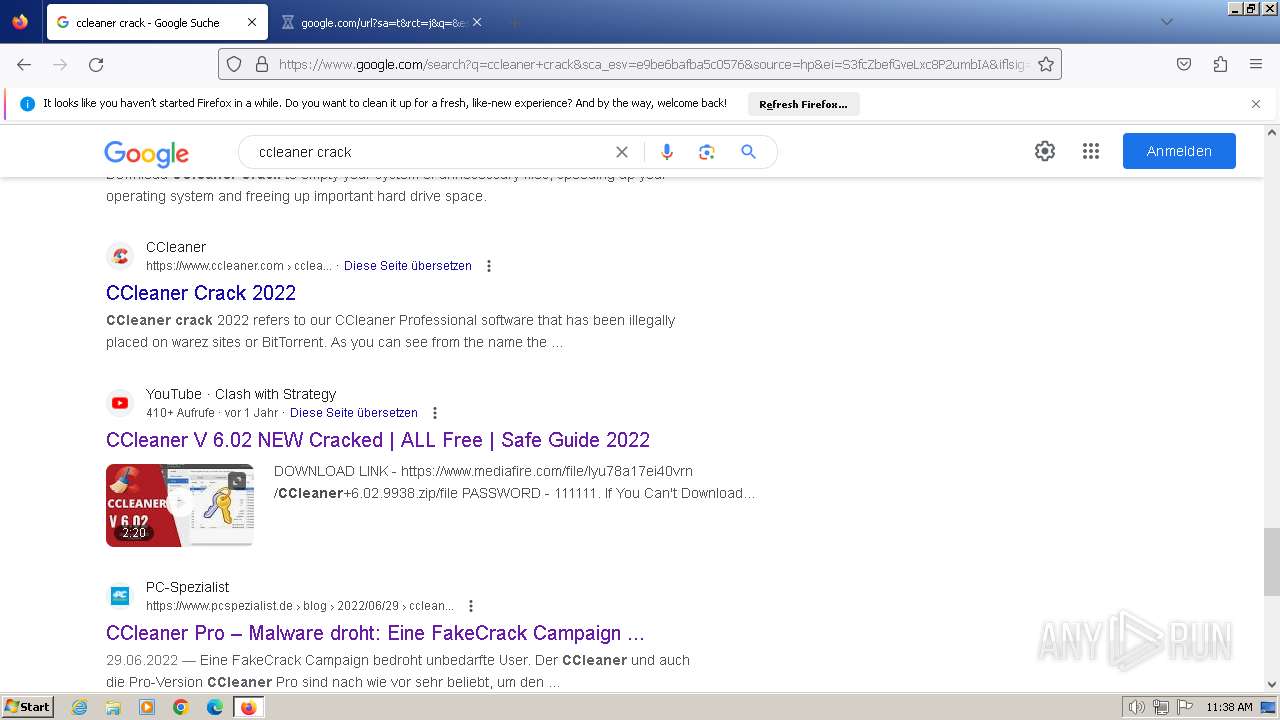The height and width of the screenshot is (720, 1280).
Task: Open the Windows Start menu
Action: point(28,707)
